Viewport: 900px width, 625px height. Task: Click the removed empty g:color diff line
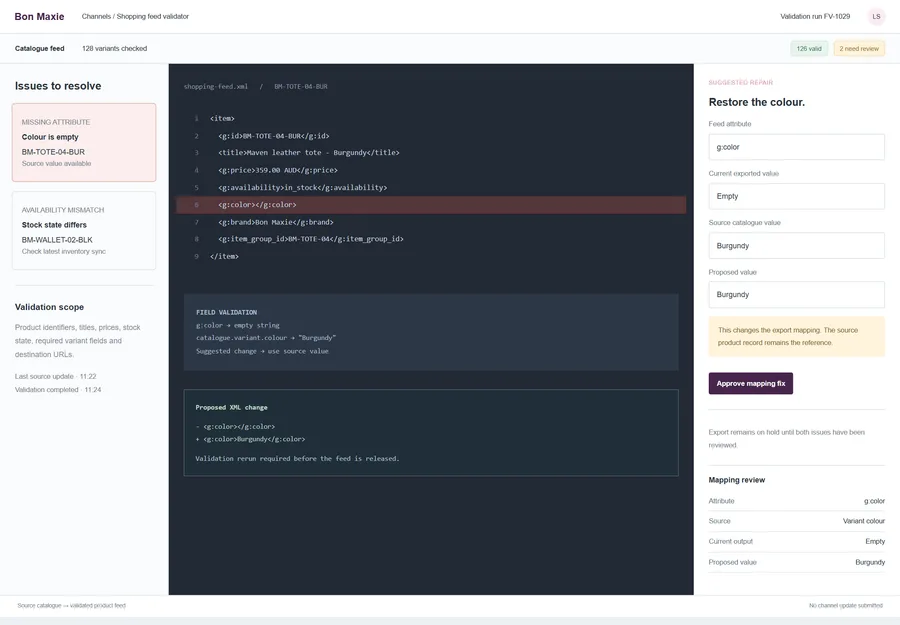(x=235, y=426)
